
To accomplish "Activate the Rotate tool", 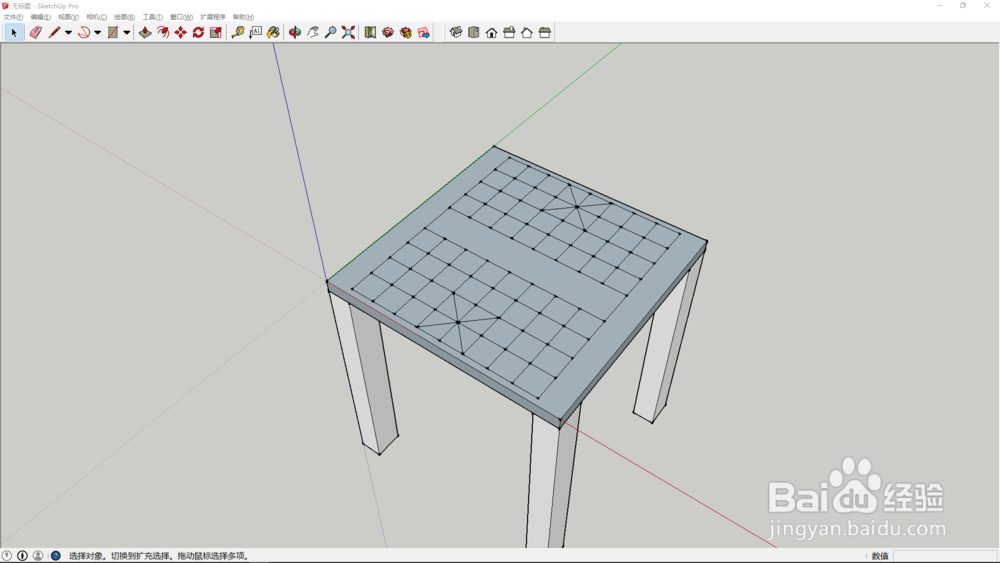I will (x=198, y=33).
